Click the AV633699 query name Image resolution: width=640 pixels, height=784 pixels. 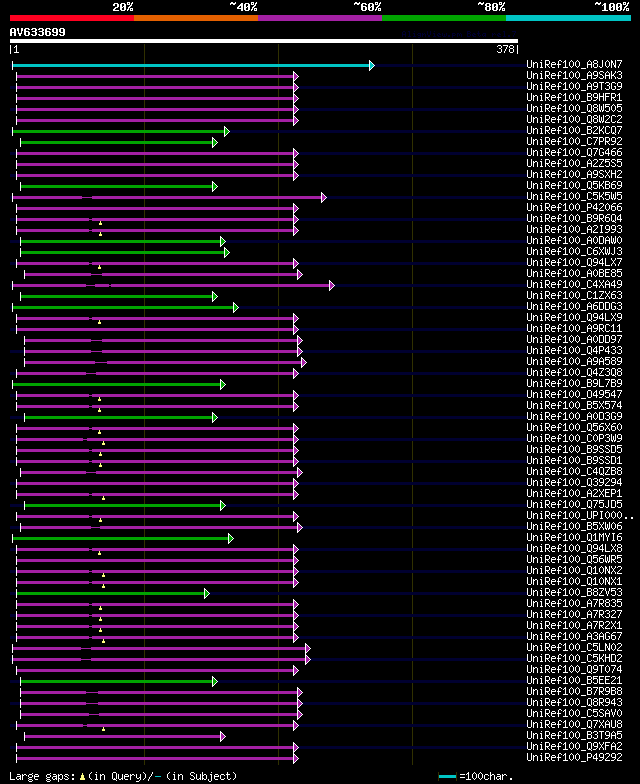[x=38, y=32]
